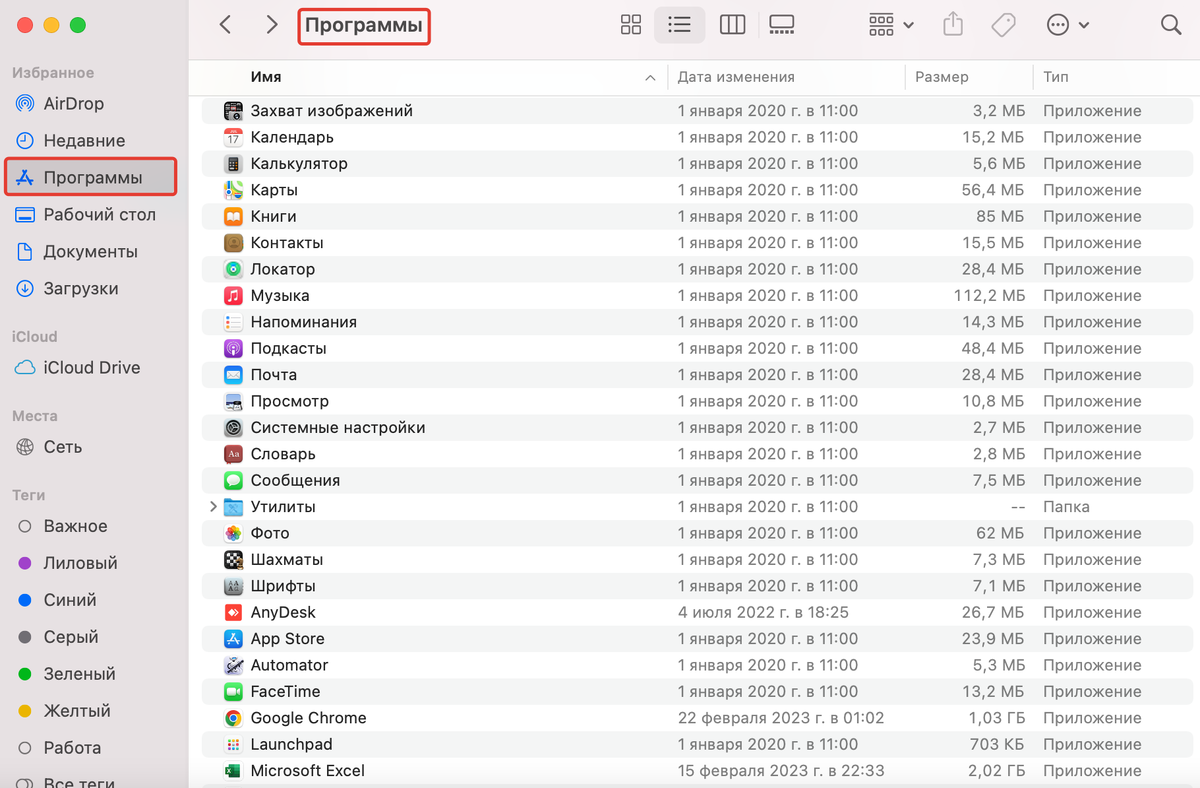Toggle sort direction arrow in Имя column
Image resolution: width=1200 pixels, height=788 pixels.
(650, 77)
